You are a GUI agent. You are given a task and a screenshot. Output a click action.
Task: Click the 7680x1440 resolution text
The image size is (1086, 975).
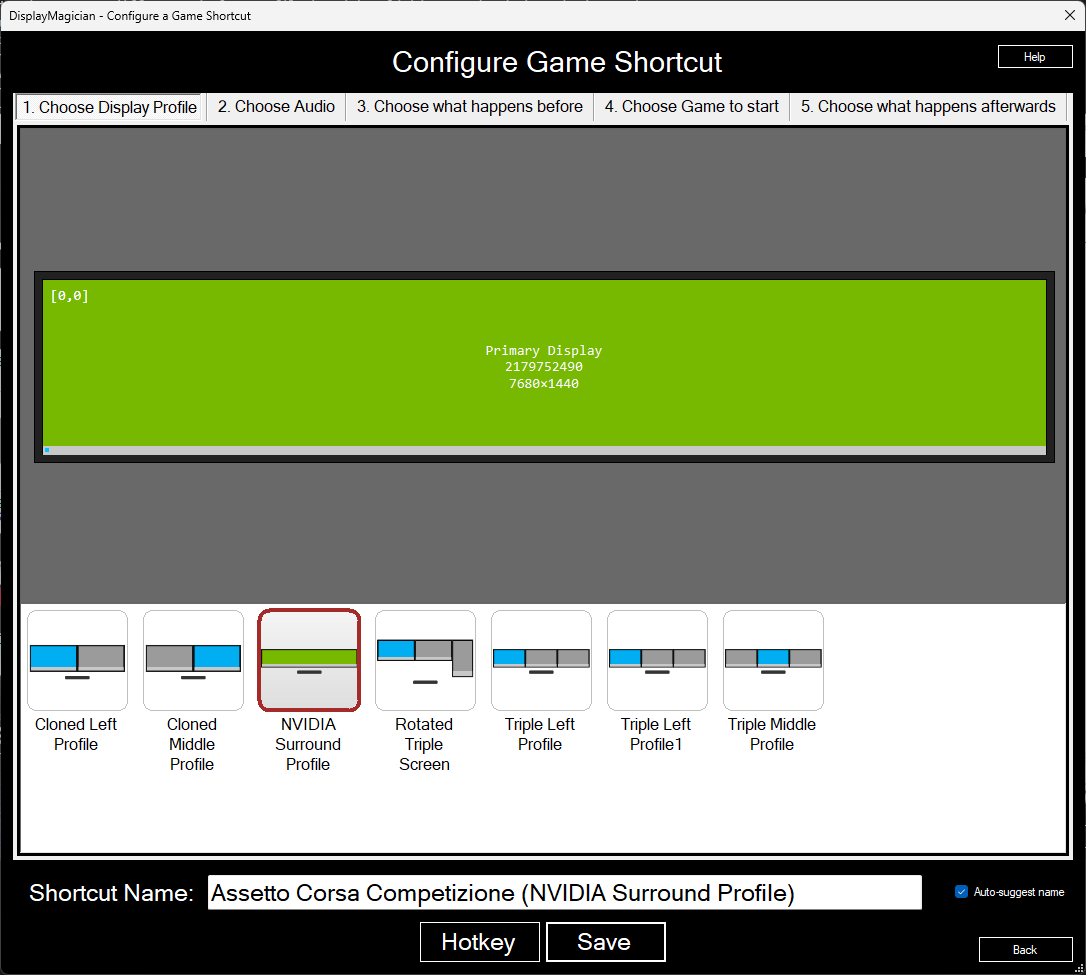544,384
